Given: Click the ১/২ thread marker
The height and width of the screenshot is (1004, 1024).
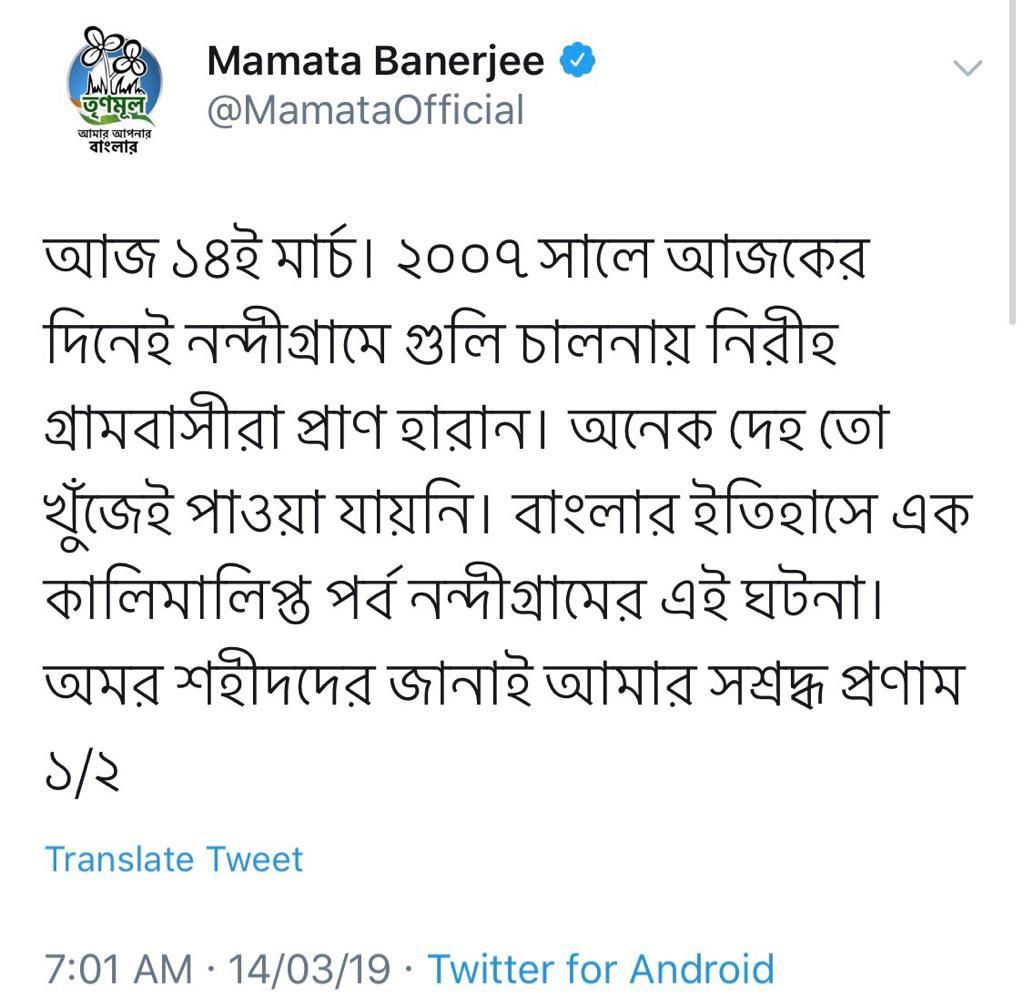Looking at the screenshot, I should click(82, 772).
